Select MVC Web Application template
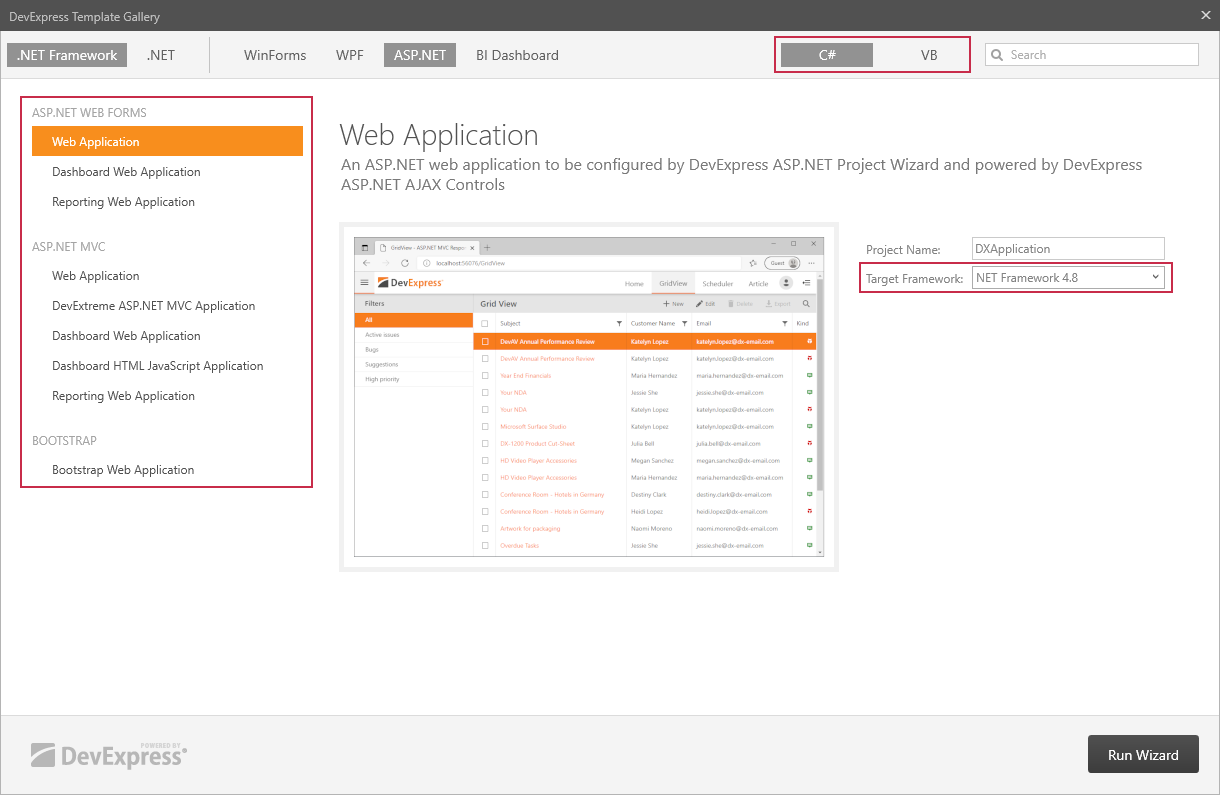Screen dimensions: 1220x795 (167, 276)
